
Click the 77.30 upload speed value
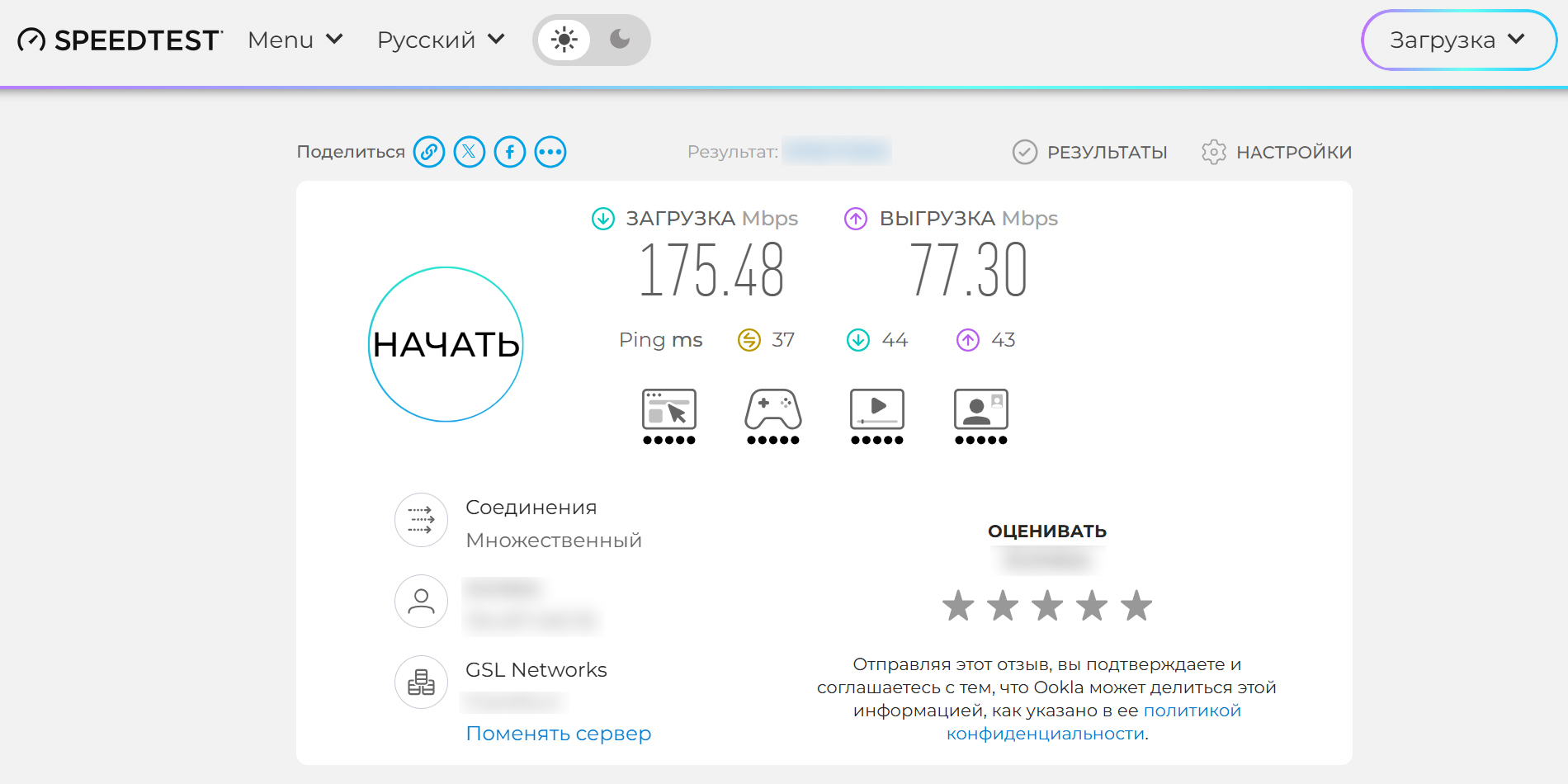click(x=970, y=270)
